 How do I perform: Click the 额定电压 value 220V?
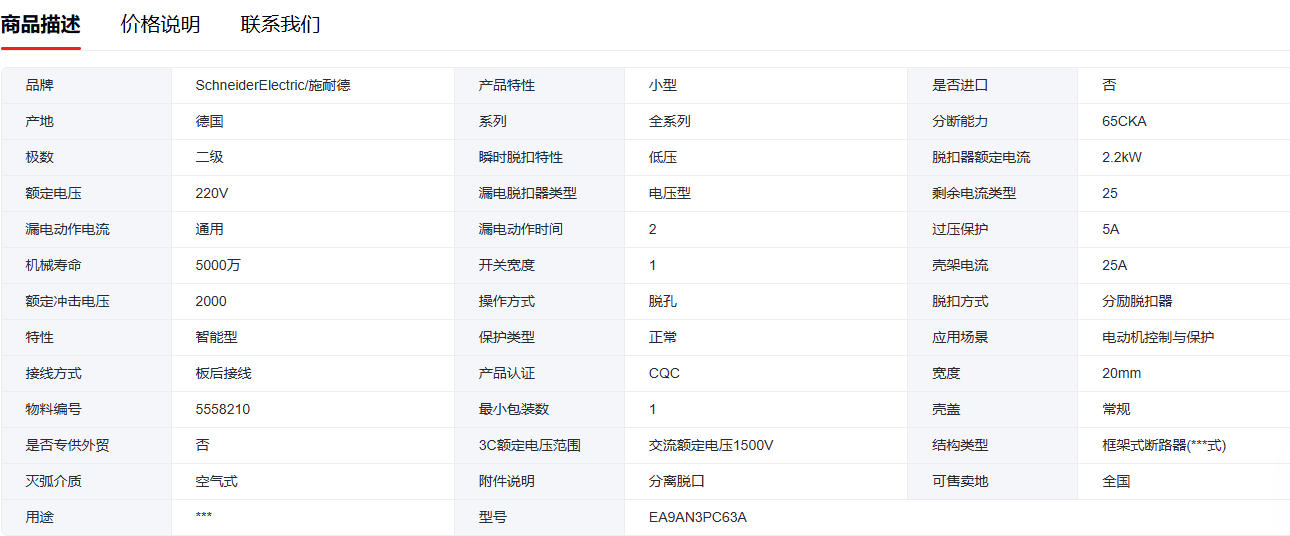(x=212, y=194)
